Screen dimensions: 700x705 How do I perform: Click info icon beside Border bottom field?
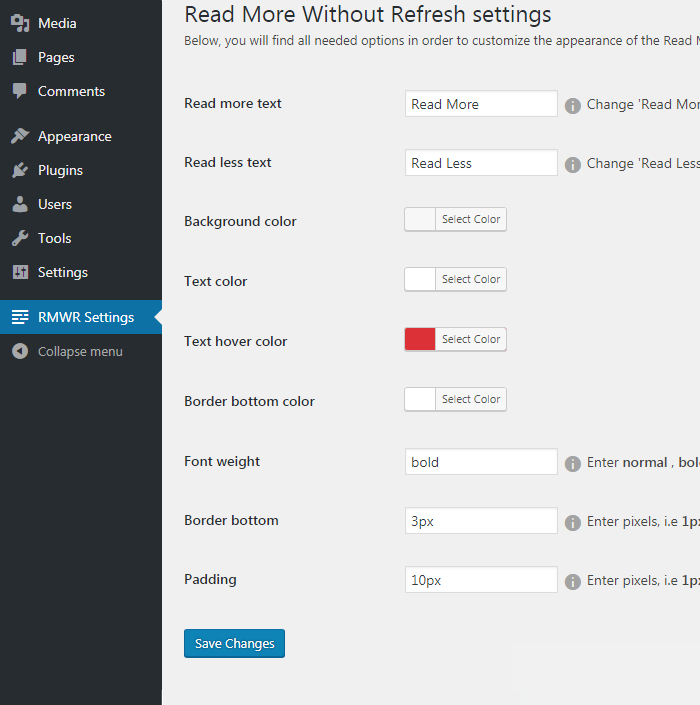click(572, 522)
